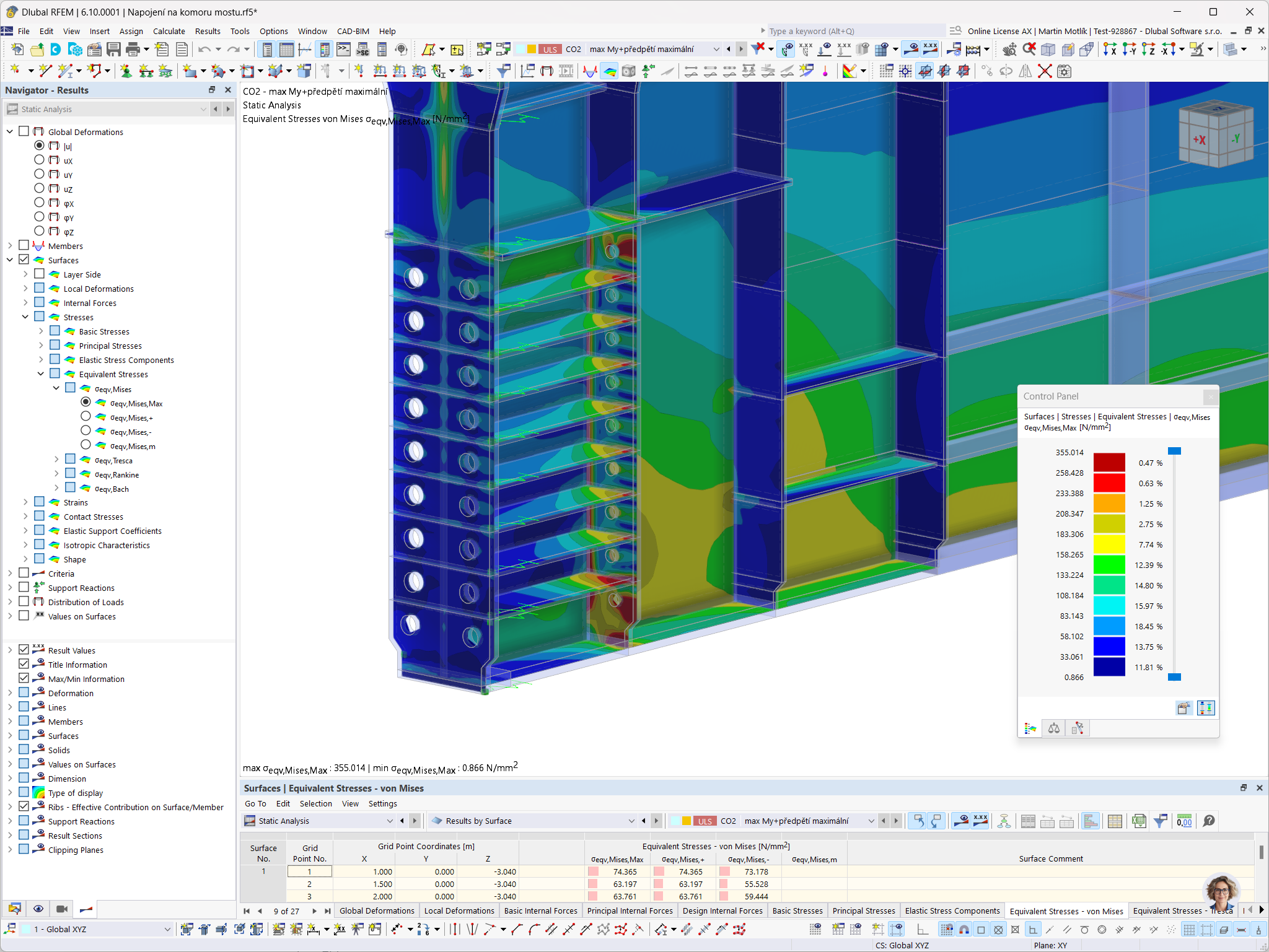The height and width of the screenshot is (952, 1269).
Task: Toggle display of result values XXX
Action: point(931,49)
